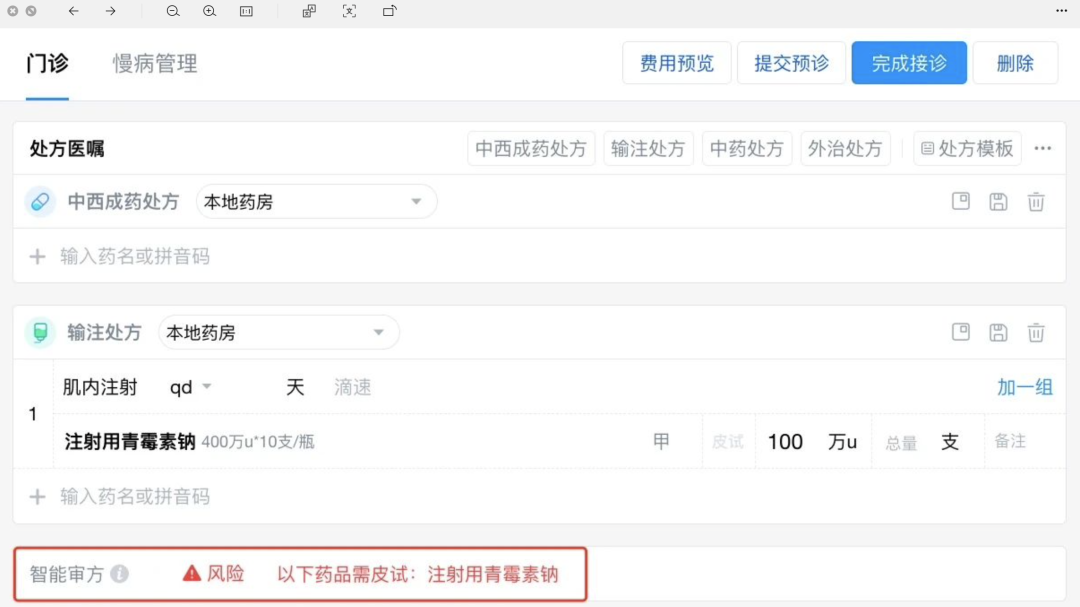
Task: Save the 输注处方 using disk icon
Action: [x=998, y=333]
